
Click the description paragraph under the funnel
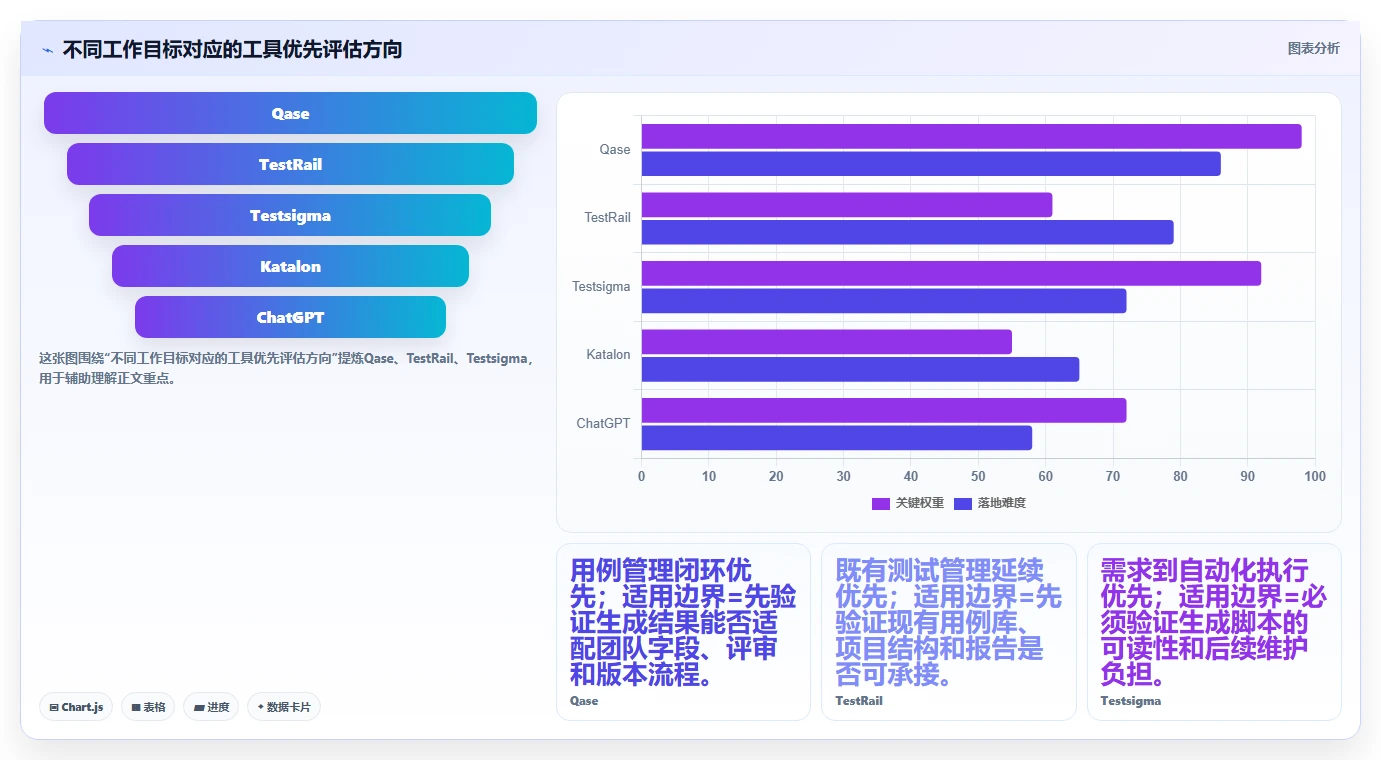click(288, 368)
